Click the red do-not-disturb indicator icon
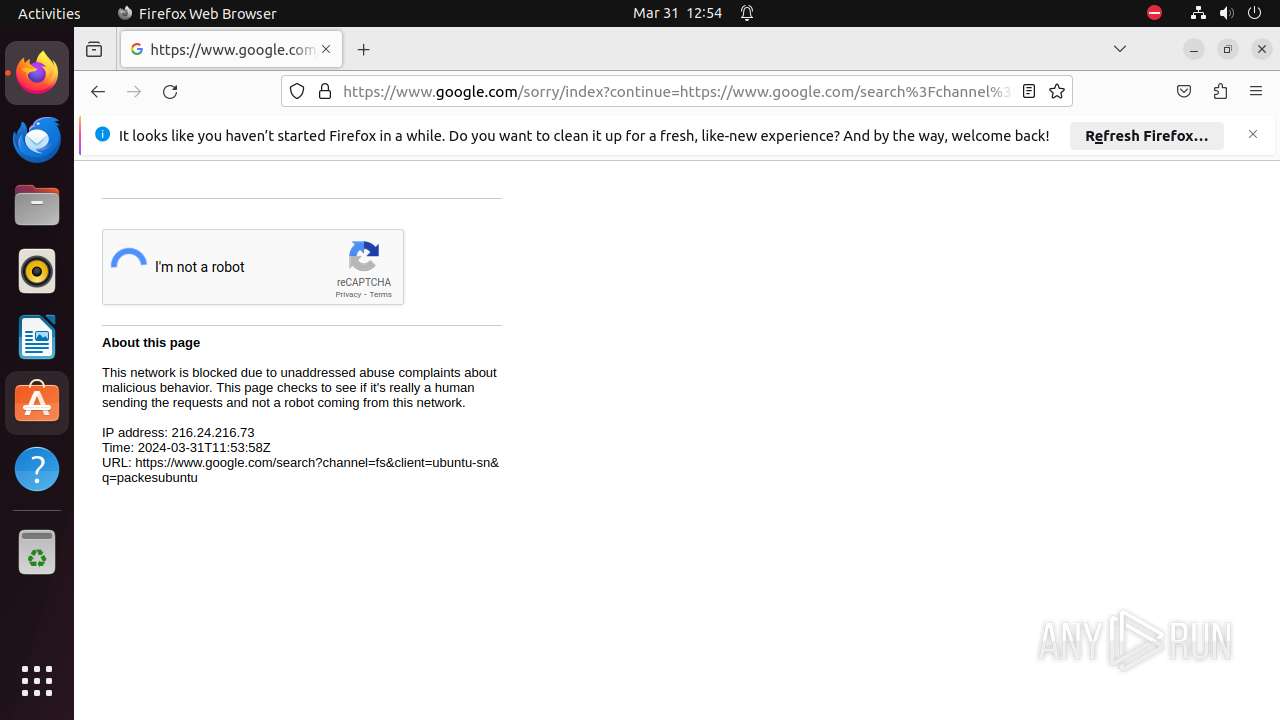 1154,13
